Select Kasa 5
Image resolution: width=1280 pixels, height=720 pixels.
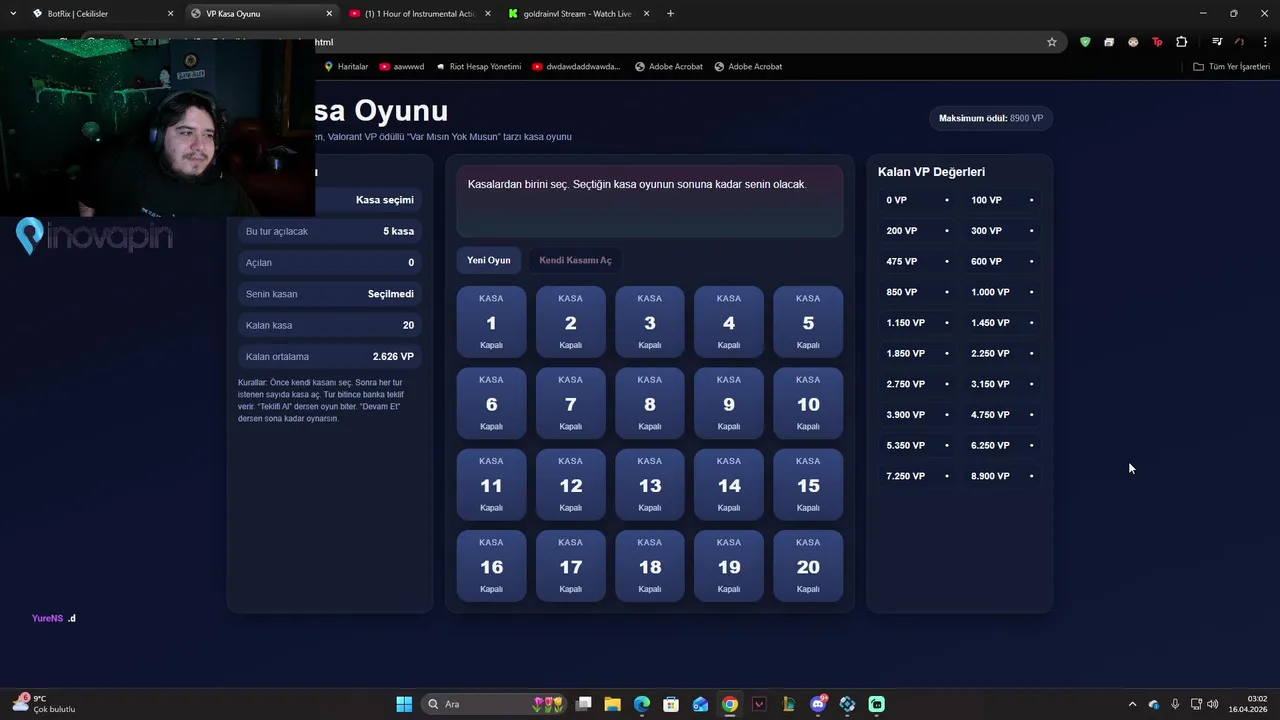point(808,321)
